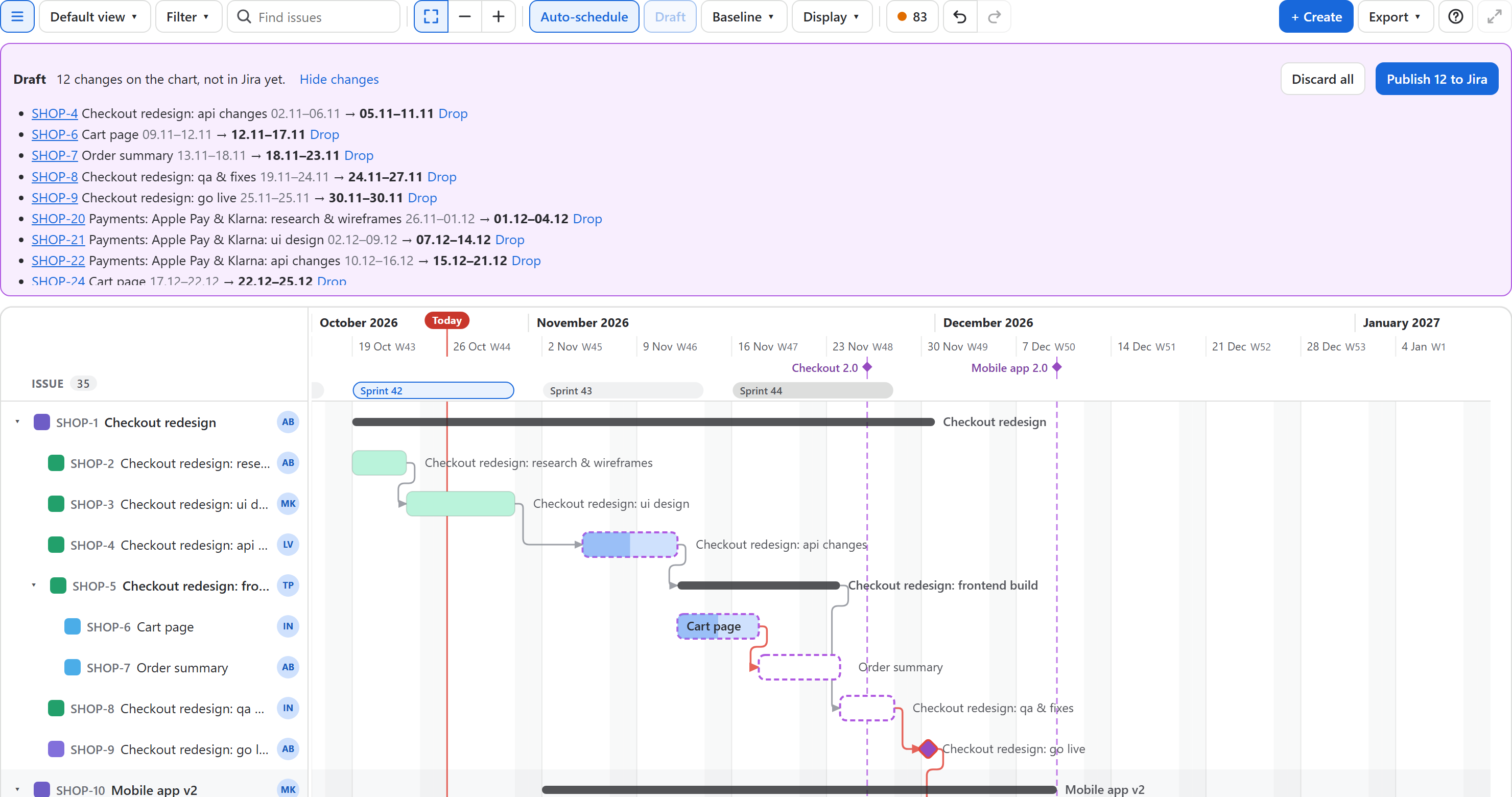1512x797 pixels.
Task: Click Publish 12 to Jira
Action: pyautogui.click(x=1436, y=79)
